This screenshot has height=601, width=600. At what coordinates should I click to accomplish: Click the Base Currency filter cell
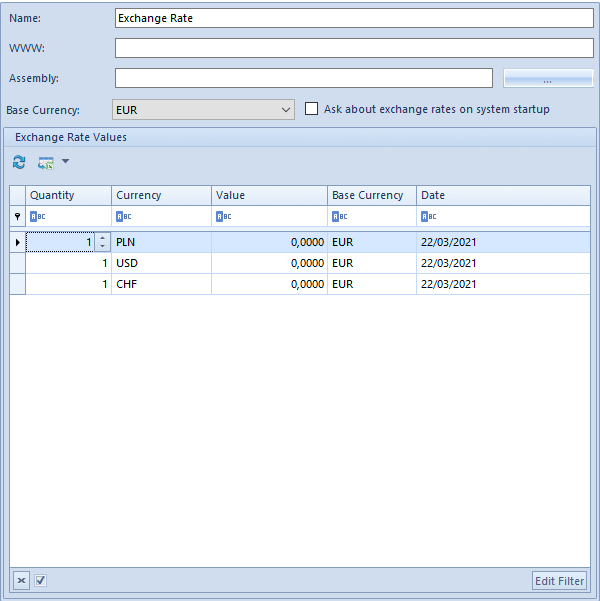pyautogui.click(x=372, y=217)
